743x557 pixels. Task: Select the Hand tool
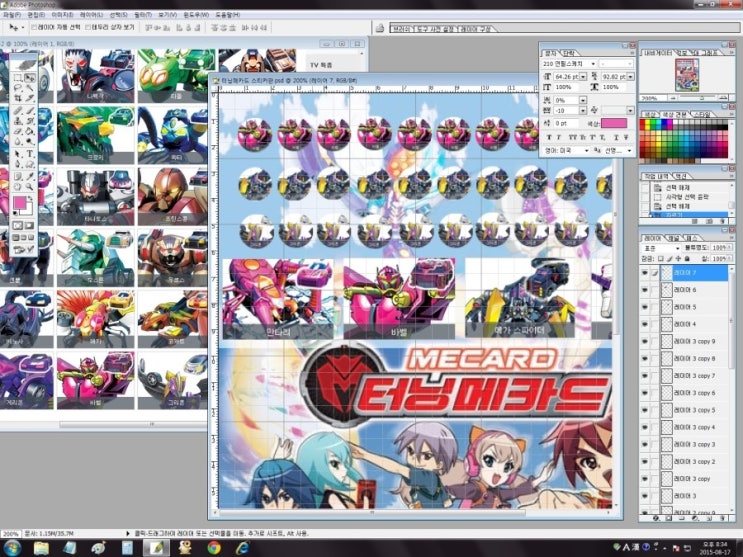(18, 187)
